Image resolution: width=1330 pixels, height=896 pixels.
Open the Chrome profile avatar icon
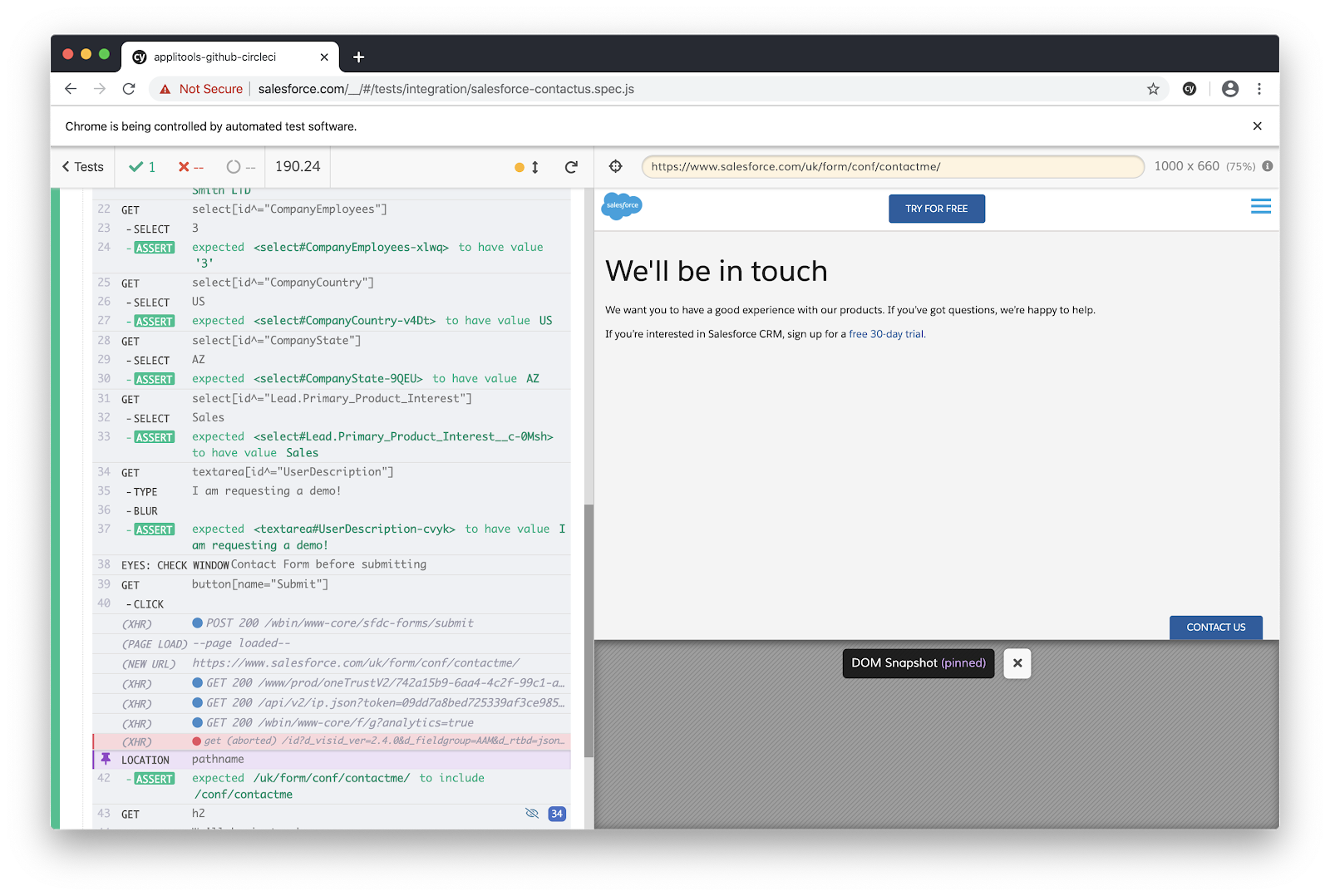pyautogui.click(x=1230, y=89)
